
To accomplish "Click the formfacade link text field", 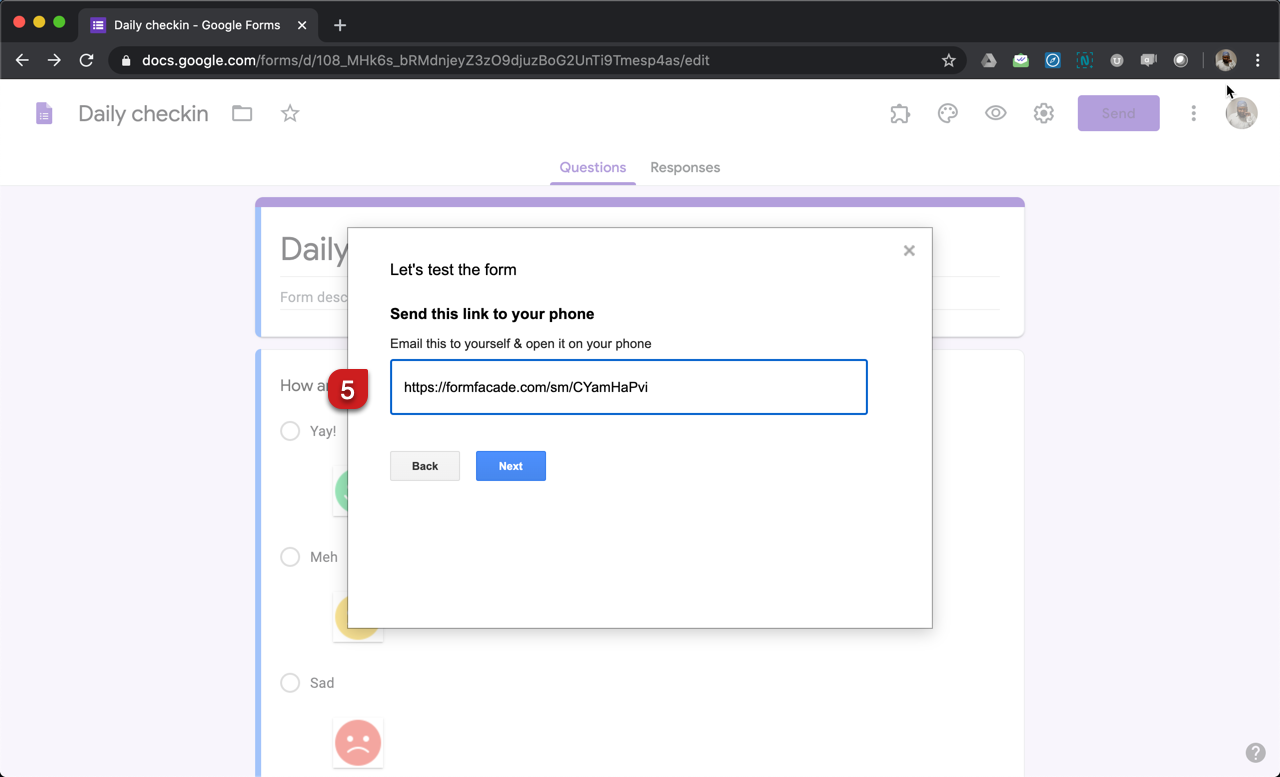I will [628, 387].
